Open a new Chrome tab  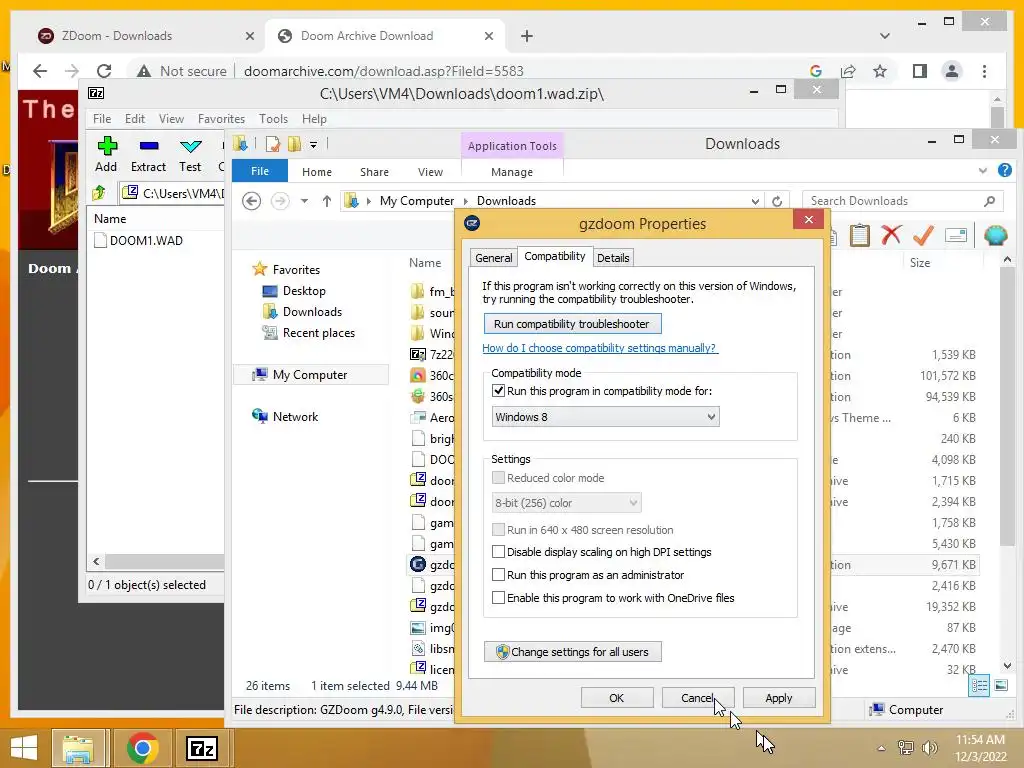click(527, 36)
